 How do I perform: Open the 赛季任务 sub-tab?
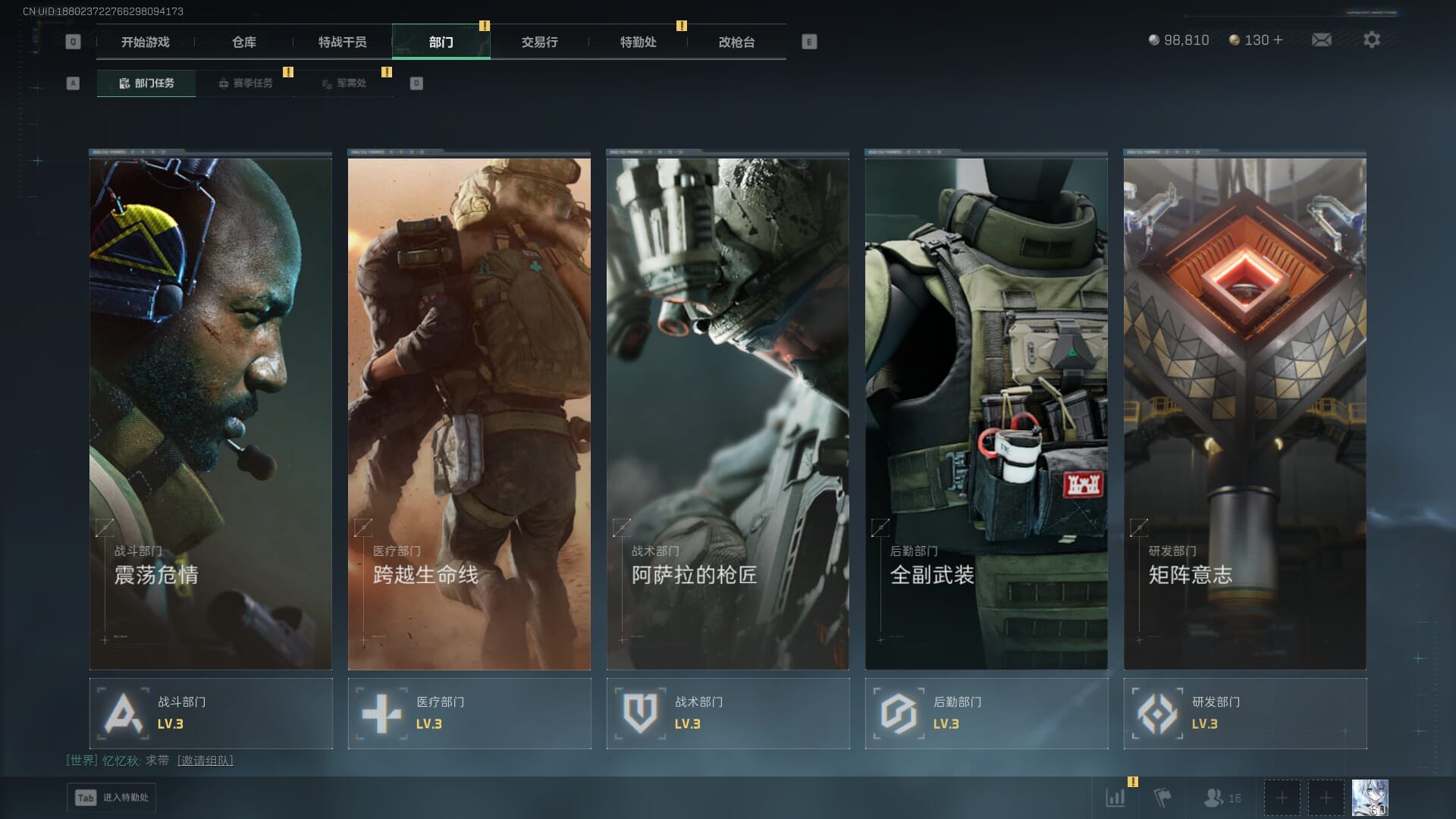(245, 83)
